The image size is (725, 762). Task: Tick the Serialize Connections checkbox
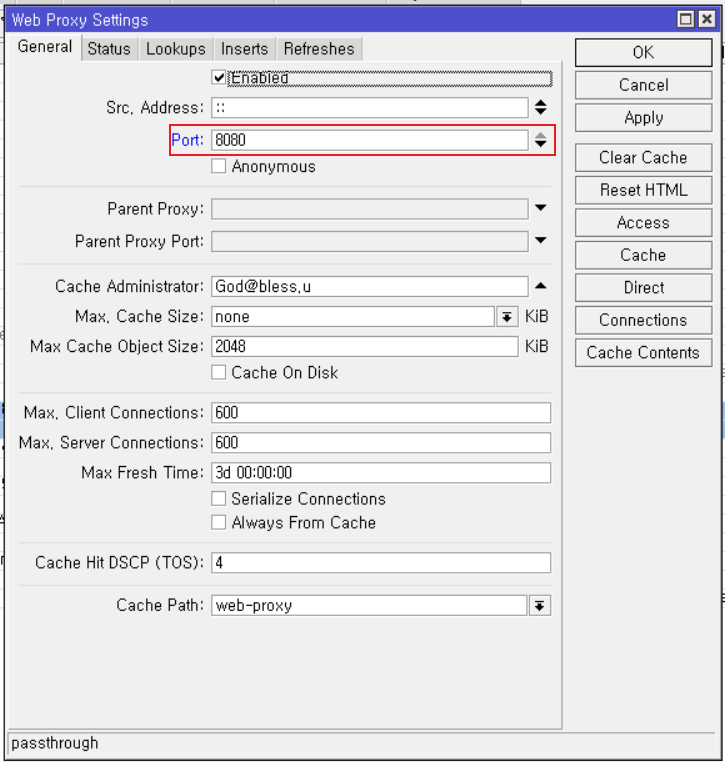pyautogui.click(x=219, y=499)
